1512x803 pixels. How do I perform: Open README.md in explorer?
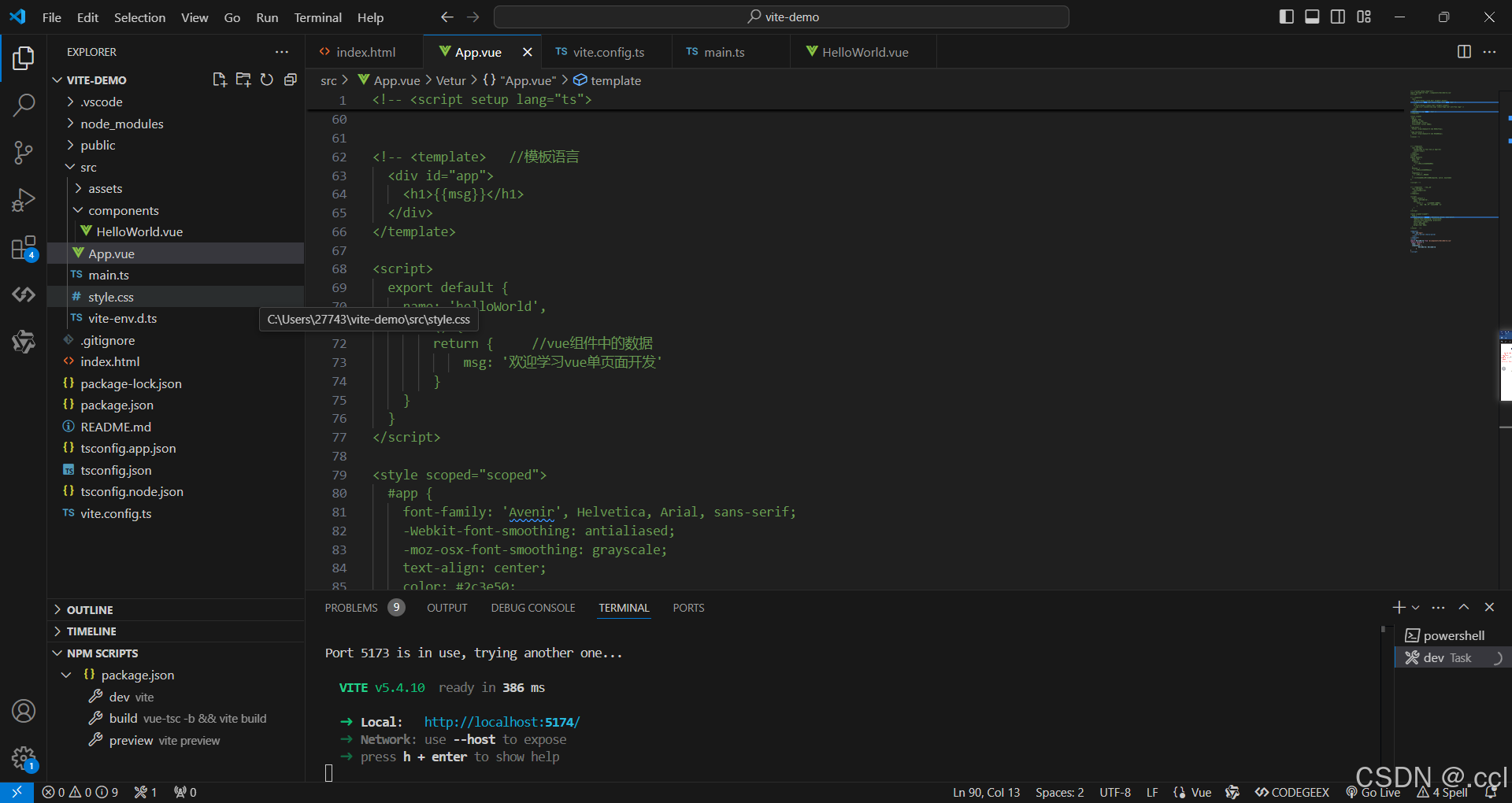click(176, 427)
